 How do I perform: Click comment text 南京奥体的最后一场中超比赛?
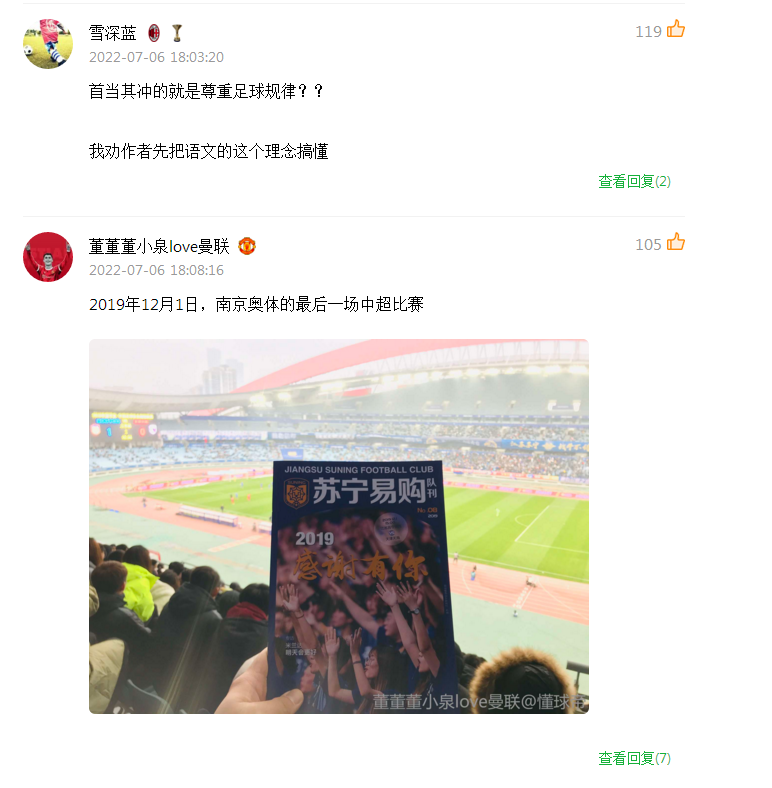[x=320, y=305]
